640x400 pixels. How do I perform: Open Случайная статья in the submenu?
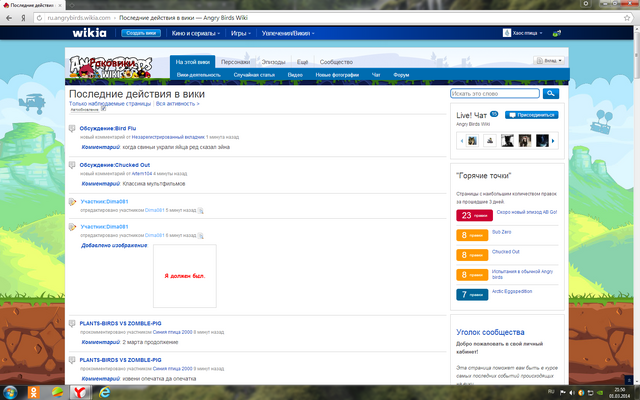pos(254,75)
